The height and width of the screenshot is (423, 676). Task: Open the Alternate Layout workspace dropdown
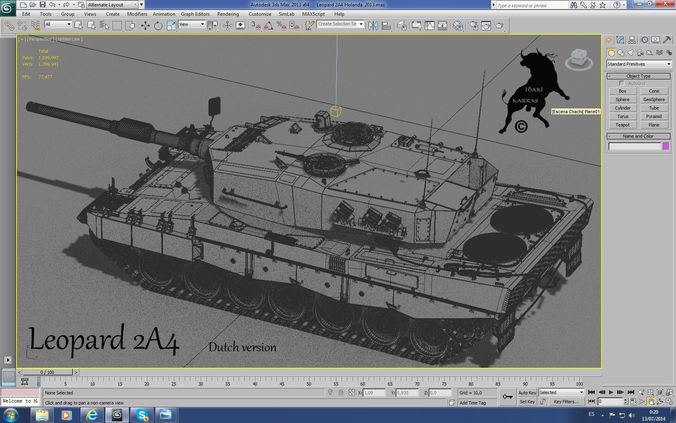tap(113, 5)
